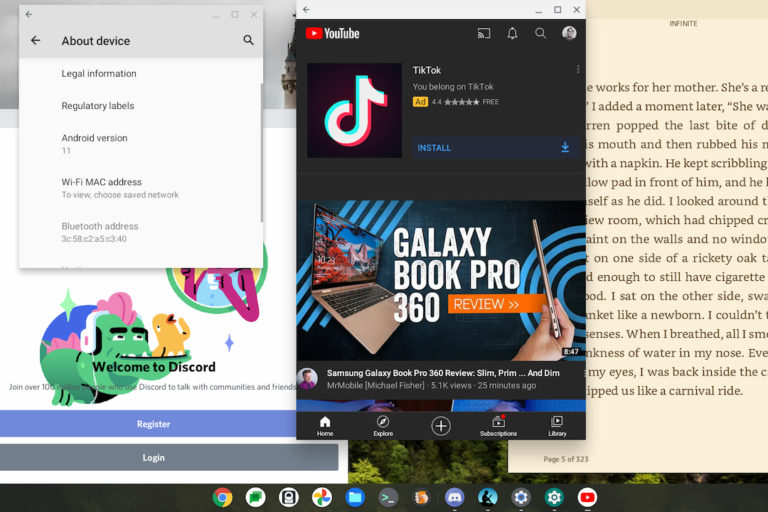
Task: Open the orange app icon on the shelf
Action: pos(421,497)
